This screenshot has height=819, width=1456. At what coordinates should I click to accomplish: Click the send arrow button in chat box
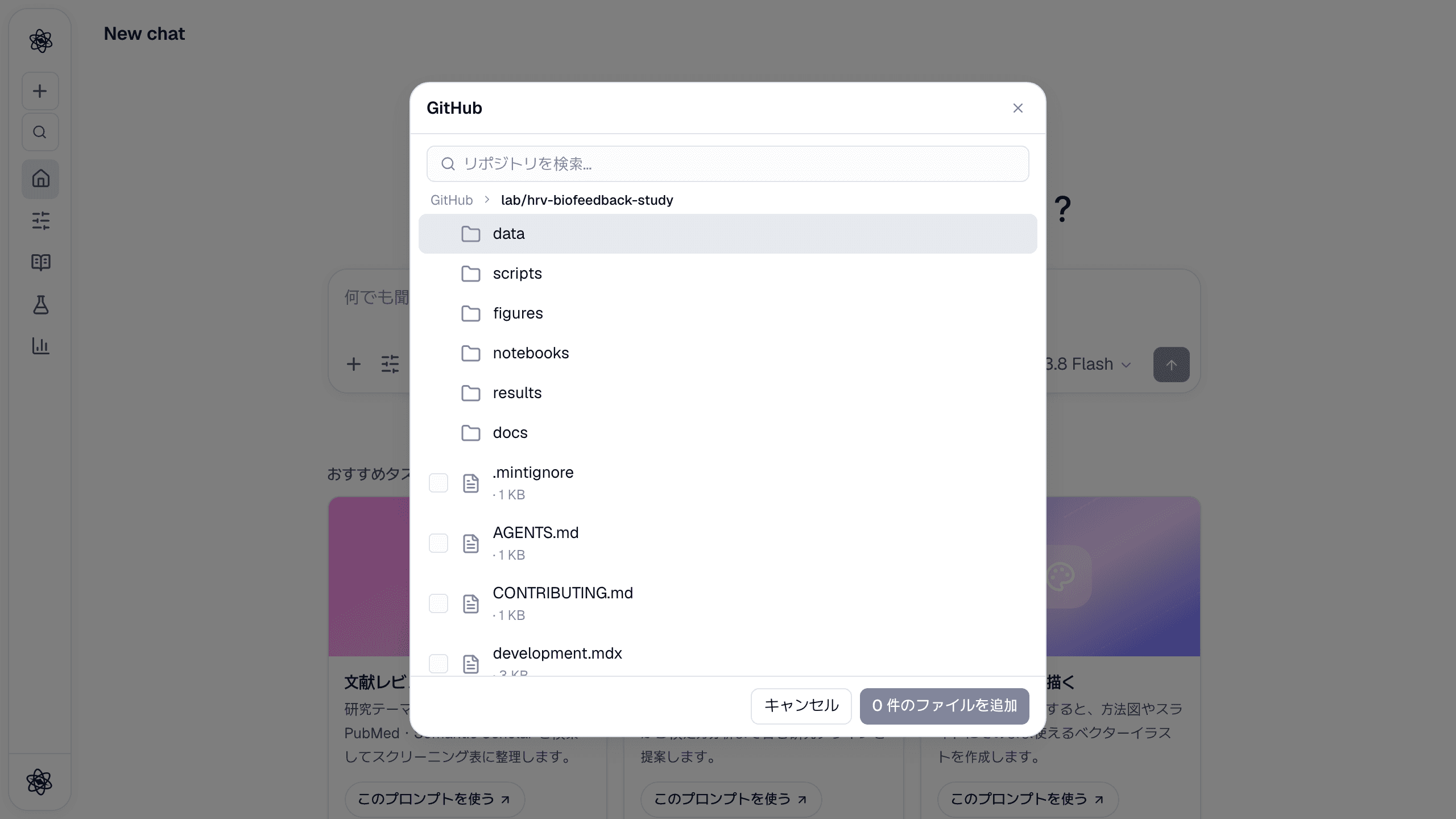[1171, 365]
